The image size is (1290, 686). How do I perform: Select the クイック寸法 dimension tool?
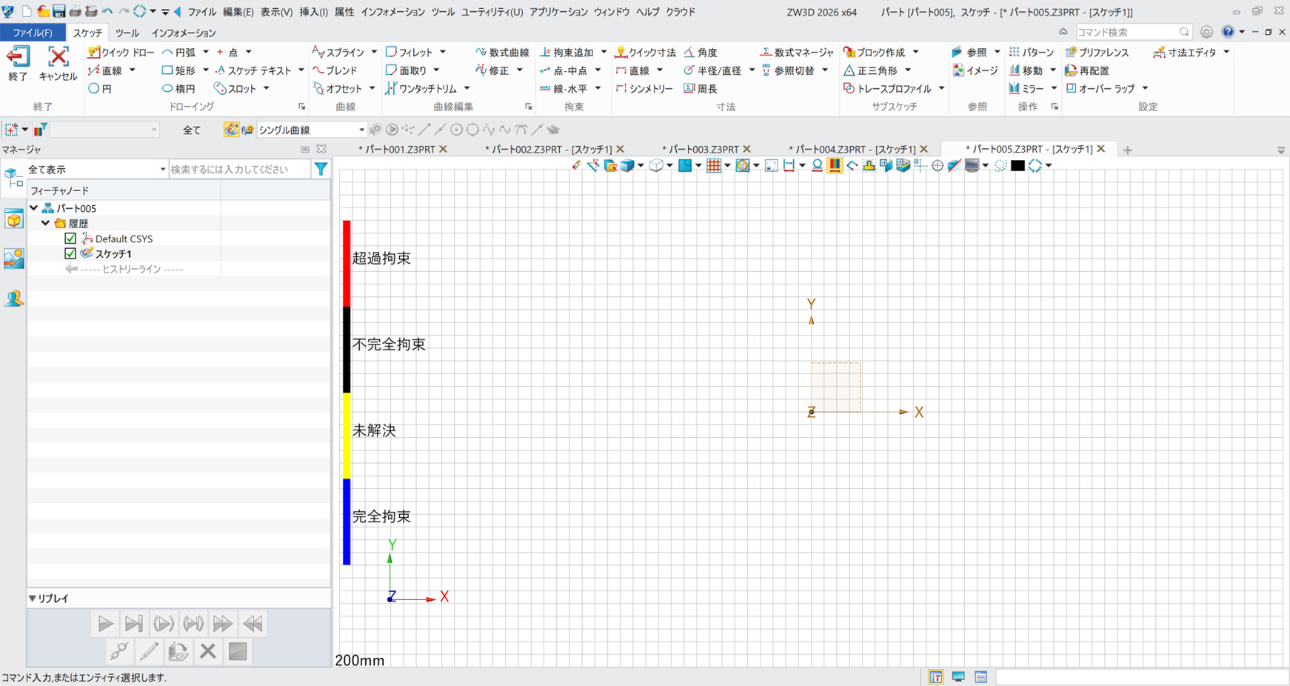pyautogui.click(x=645, y=52)
